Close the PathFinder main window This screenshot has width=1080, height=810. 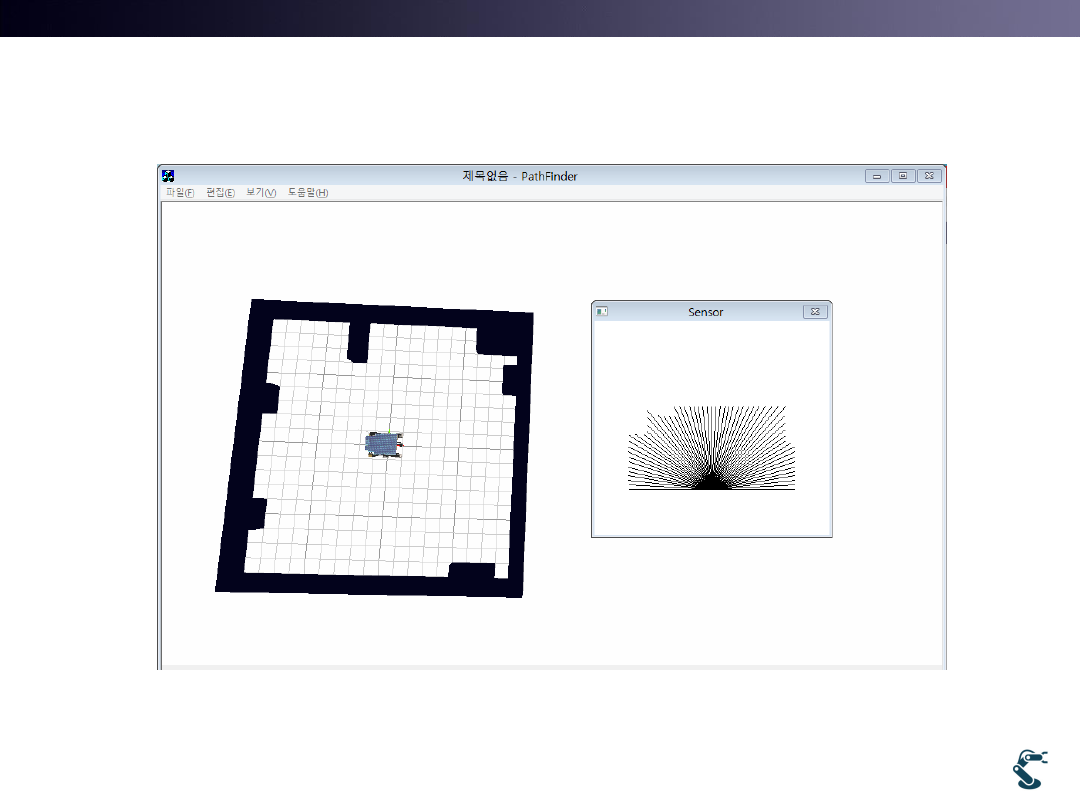pyautogui.click(x=929, y=176)
